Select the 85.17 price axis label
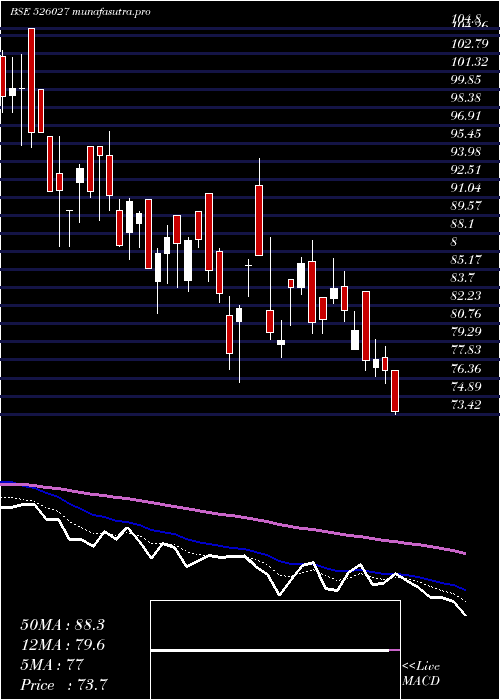500x700 pixels. pos(467,260)
